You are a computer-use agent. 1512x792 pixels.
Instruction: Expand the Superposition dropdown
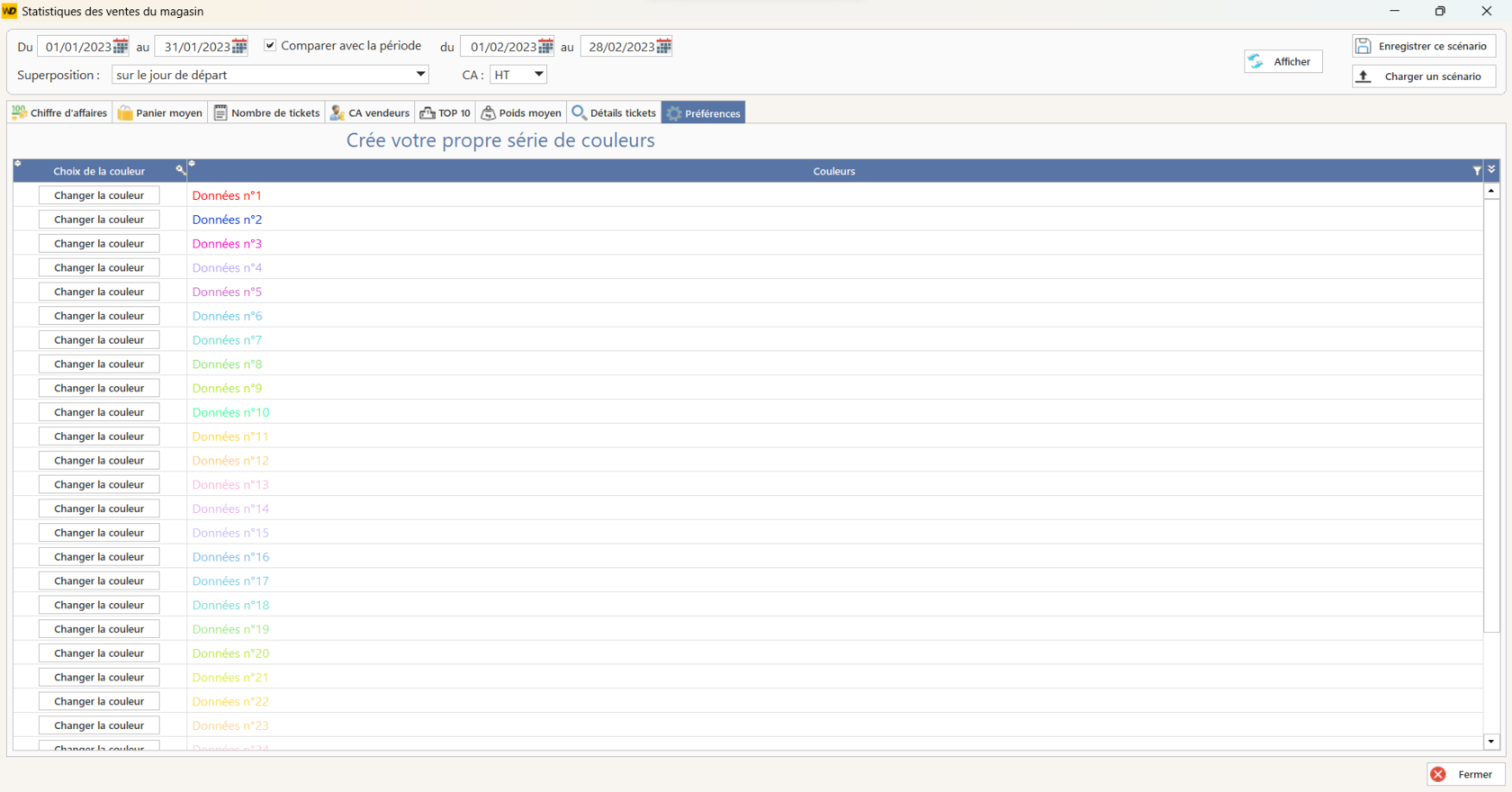tap(420, 75)
